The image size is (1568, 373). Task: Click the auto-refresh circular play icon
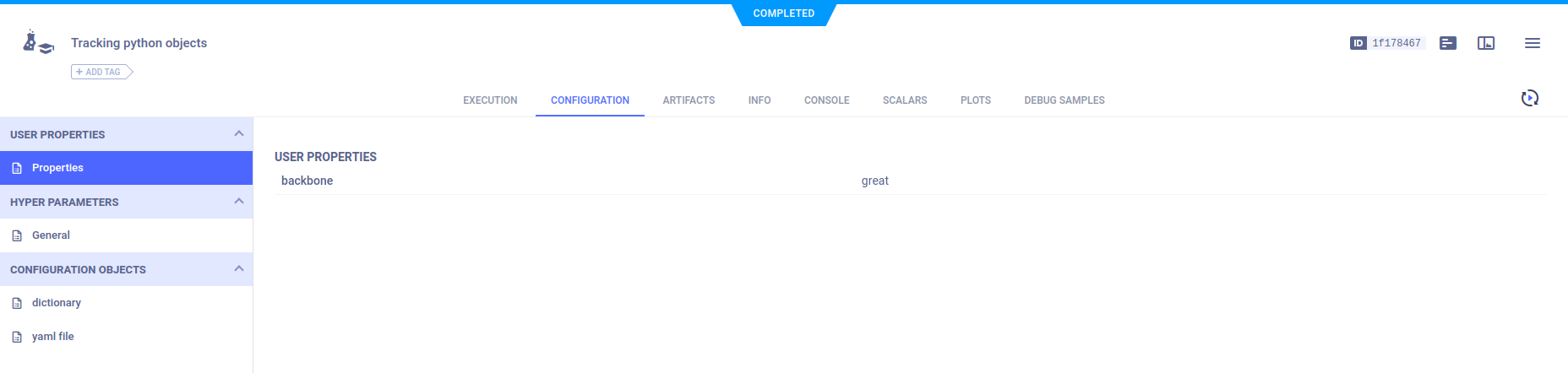1529,99
